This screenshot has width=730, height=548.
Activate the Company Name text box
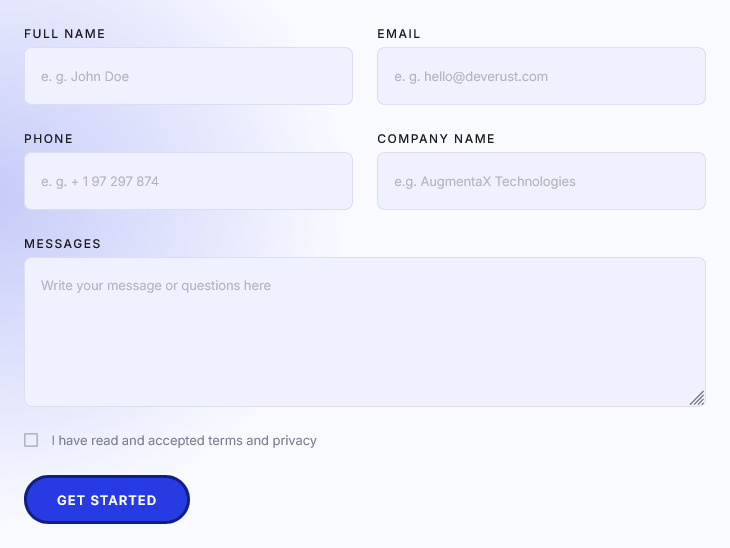(x=541, y=181)
